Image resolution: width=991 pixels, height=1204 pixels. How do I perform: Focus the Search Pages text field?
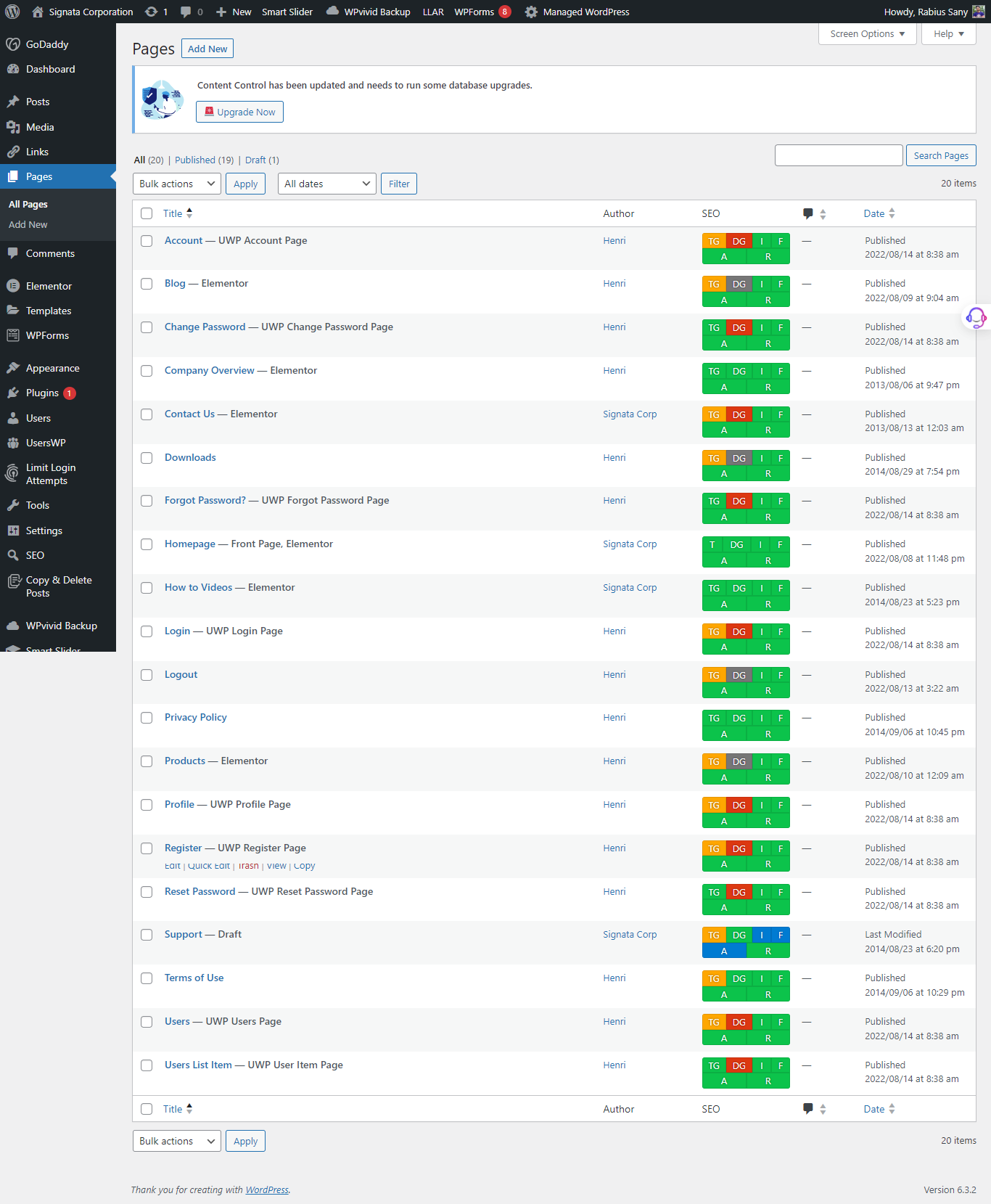coord(839,155)
